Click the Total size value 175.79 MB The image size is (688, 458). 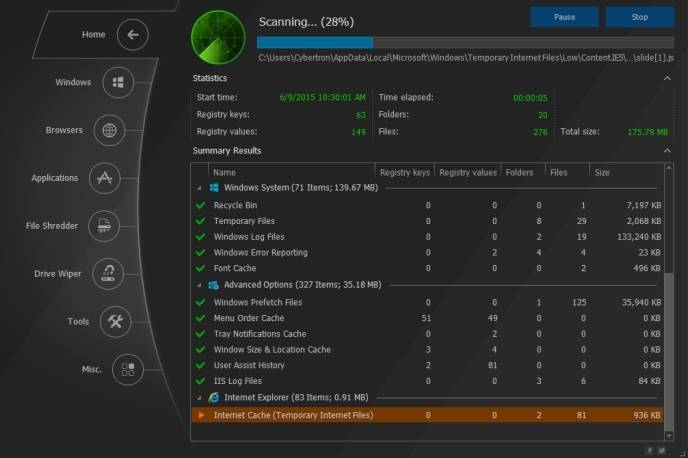648,132
